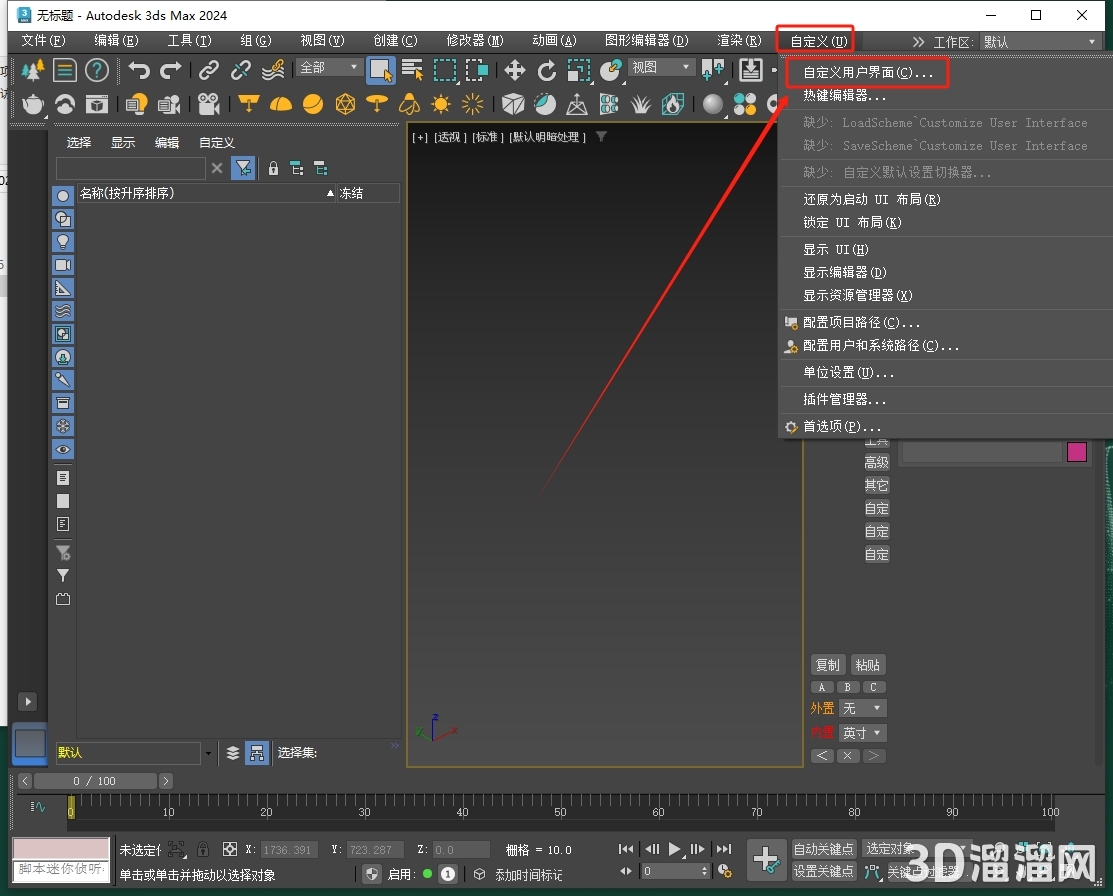Click the Undo arrow icon
The height and width of the screenshot is (896, 1113).
(x=139, y=70)
